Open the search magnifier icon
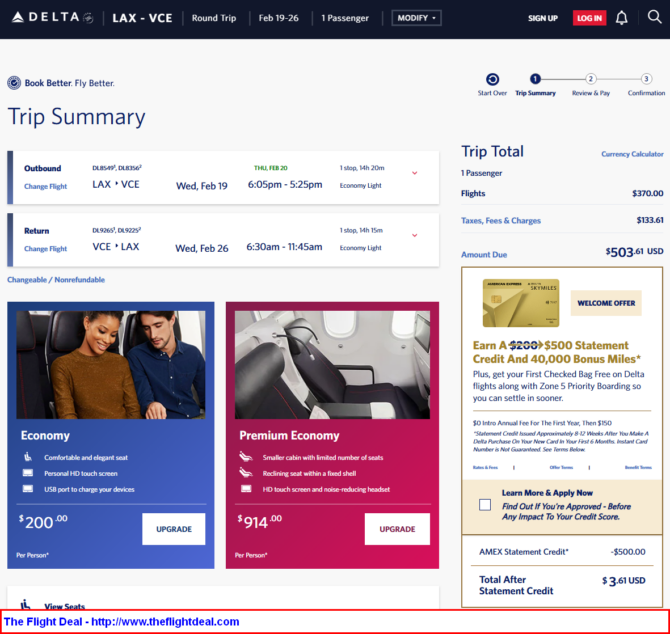 pyautogui.click(x=654, y=17)
